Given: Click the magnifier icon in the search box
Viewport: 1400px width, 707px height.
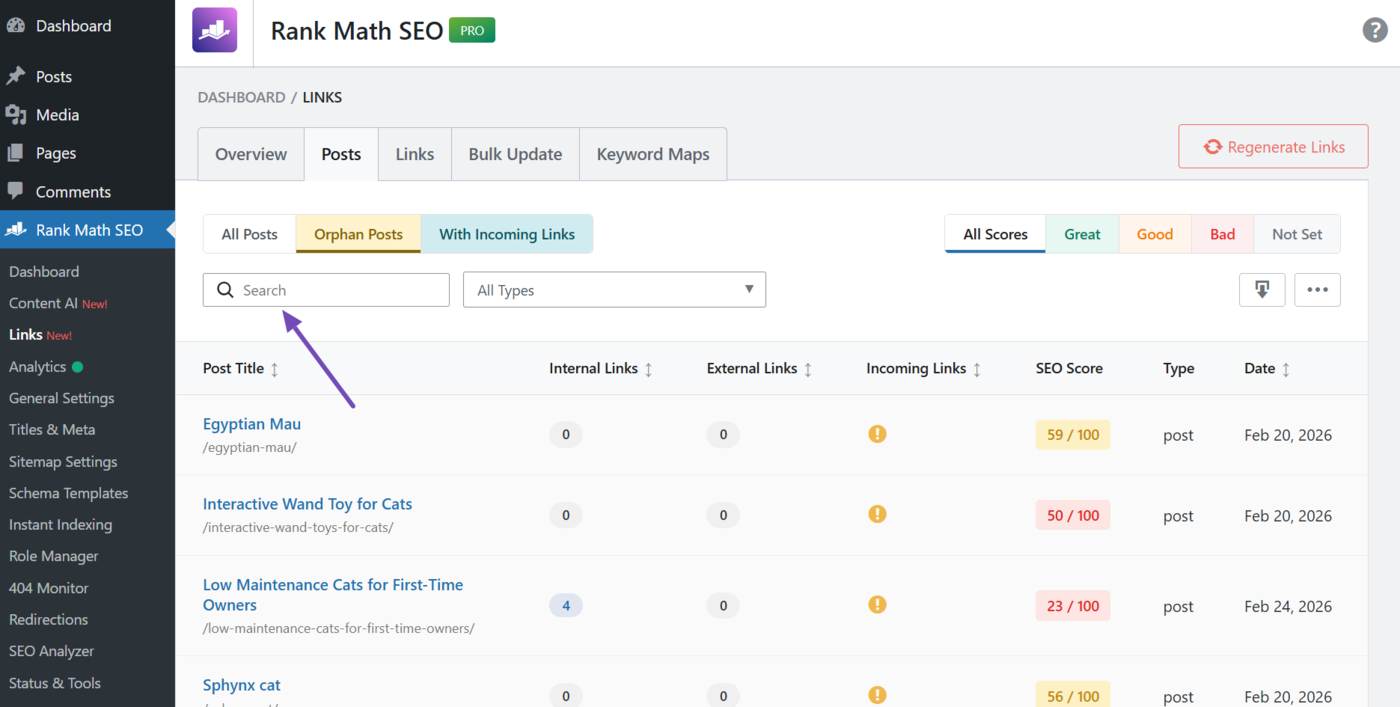Looking at the screenshot, I should (224, 289).
